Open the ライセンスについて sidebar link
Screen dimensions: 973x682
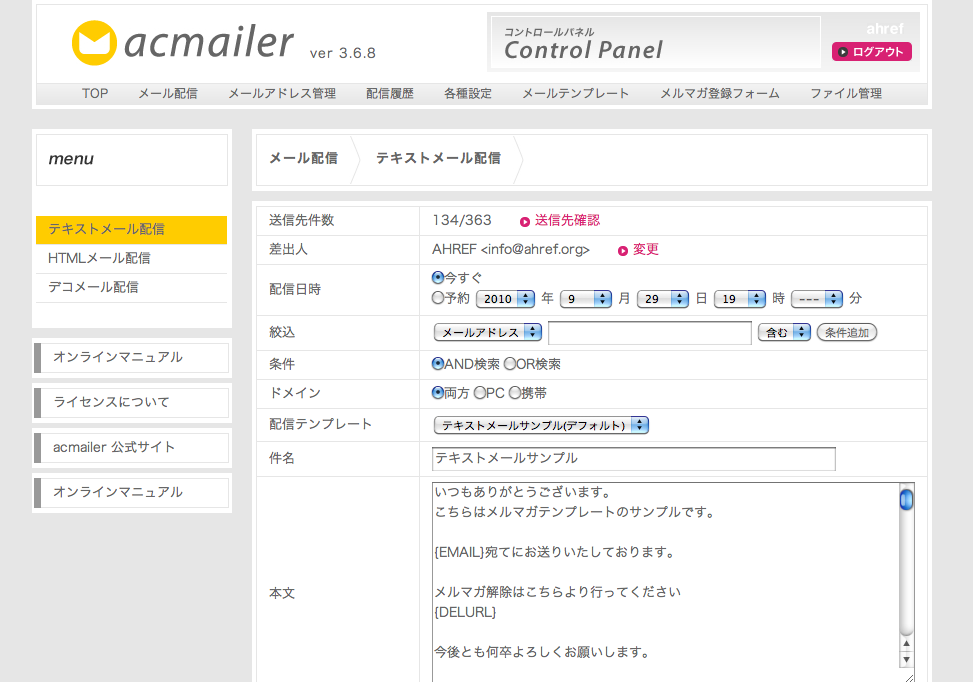coord(111,402)
